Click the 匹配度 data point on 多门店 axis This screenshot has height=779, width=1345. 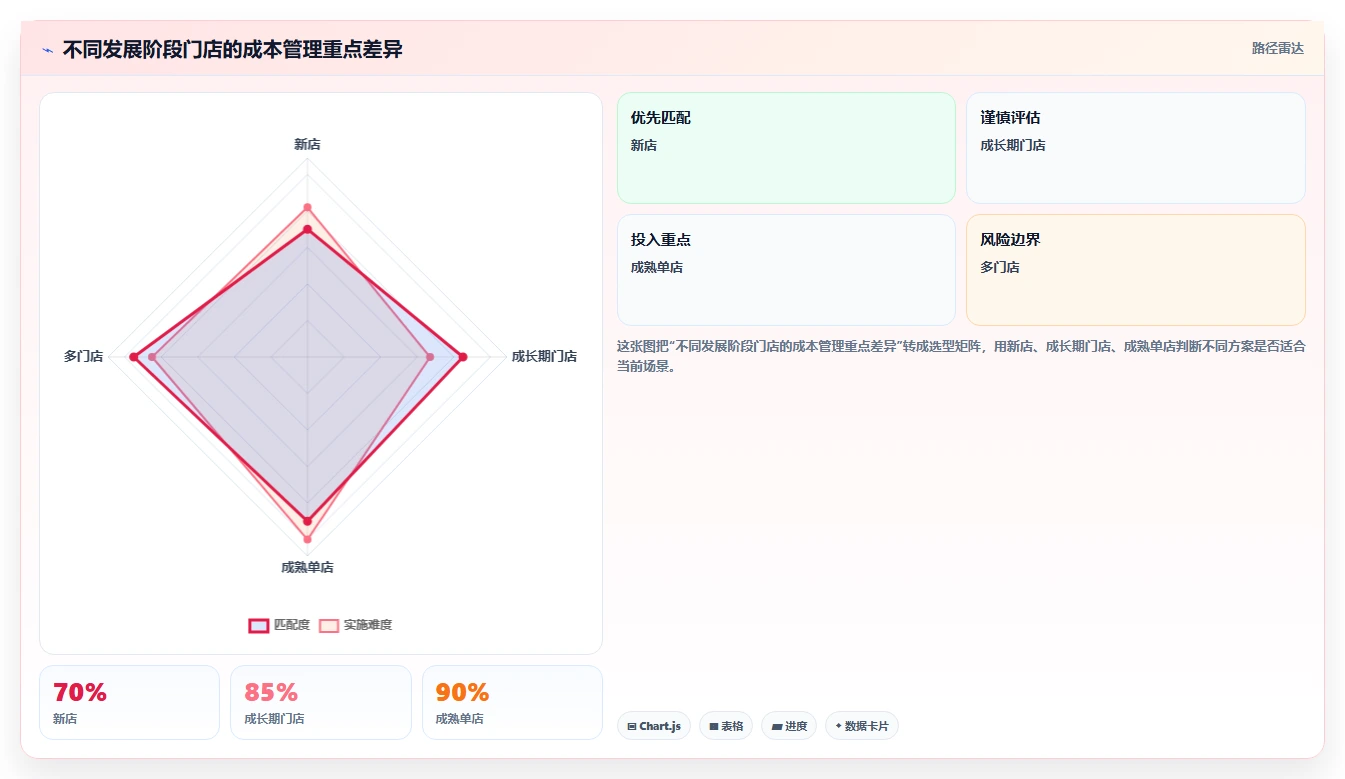(134, 357)
